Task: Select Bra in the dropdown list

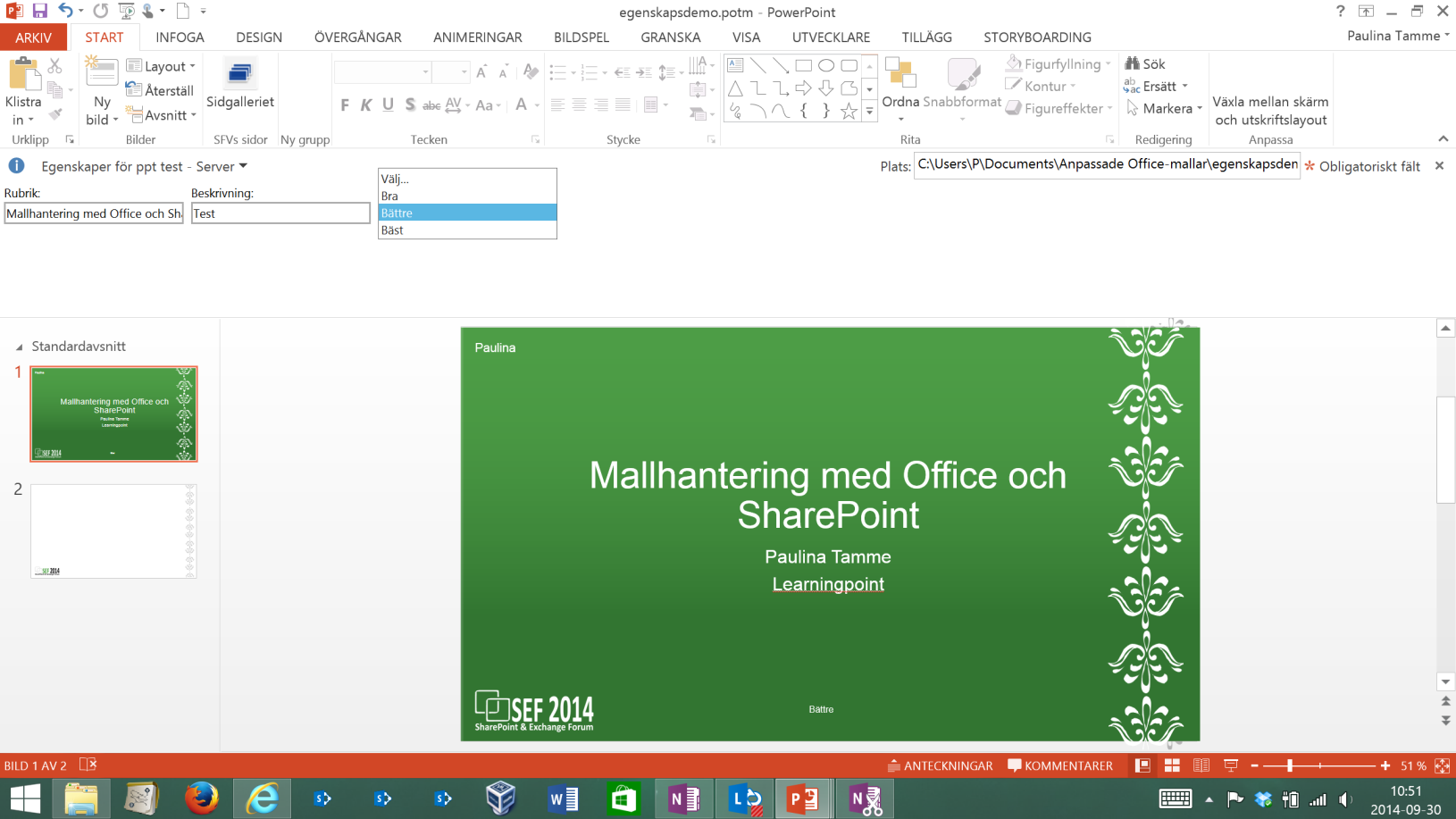Action: click(x=467, y=196)
